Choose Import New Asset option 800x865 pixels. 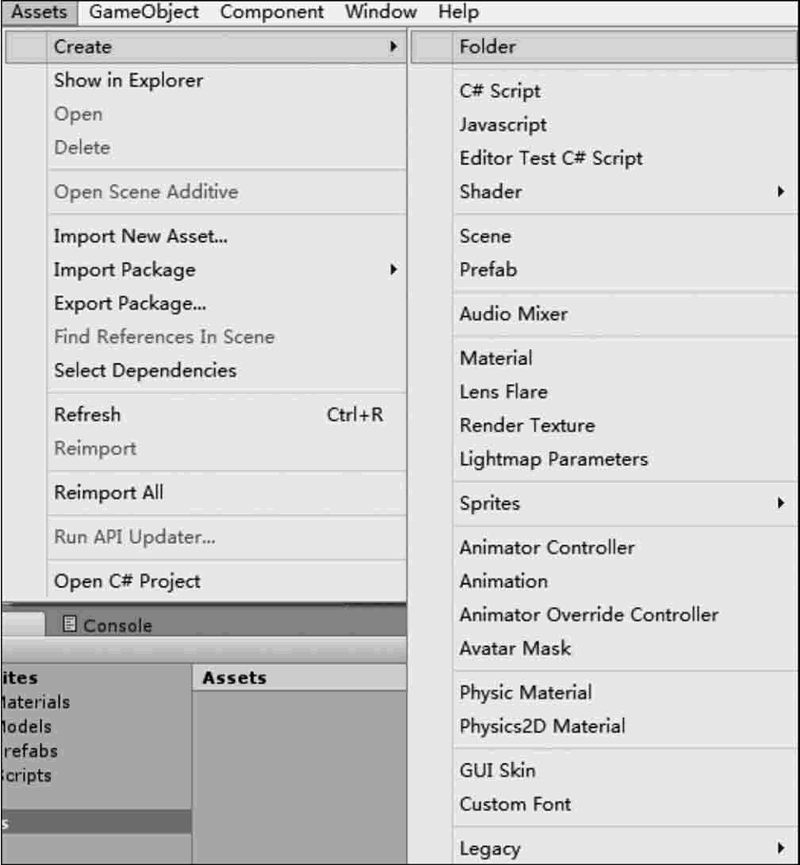click(x=141, y=237)
